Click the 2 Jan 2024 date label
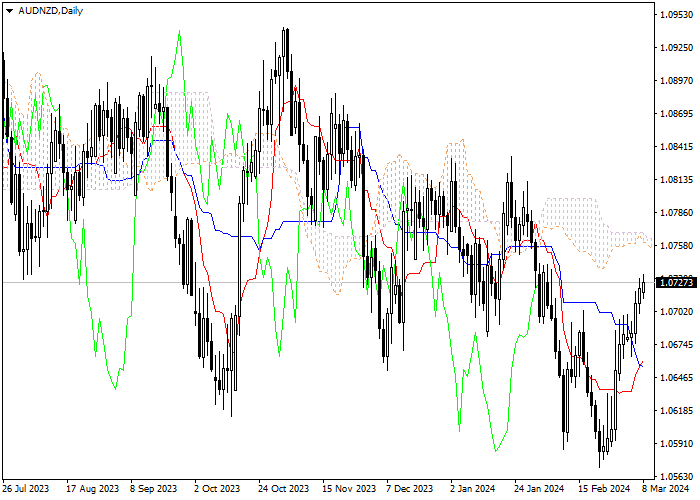This screenshot has width=700, height=500. tap(473, 488)
